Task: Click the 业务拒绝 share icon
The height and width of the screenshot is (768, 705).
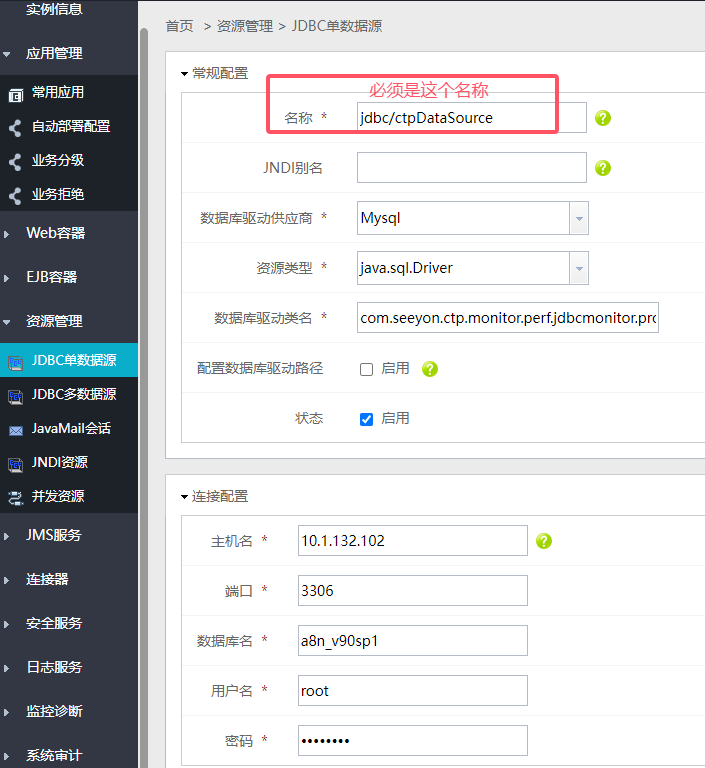Action: [16, 196]
